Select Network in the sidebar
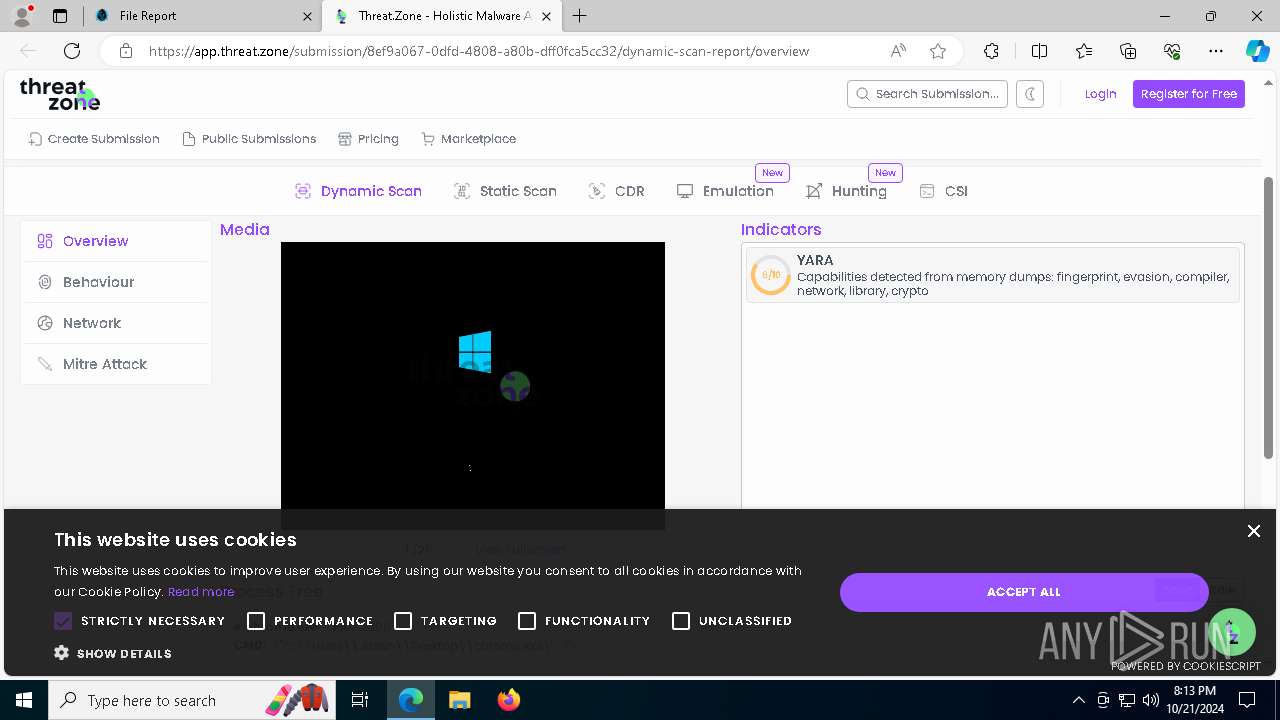This screenshot has width=1280, height=720. point(115,323)
